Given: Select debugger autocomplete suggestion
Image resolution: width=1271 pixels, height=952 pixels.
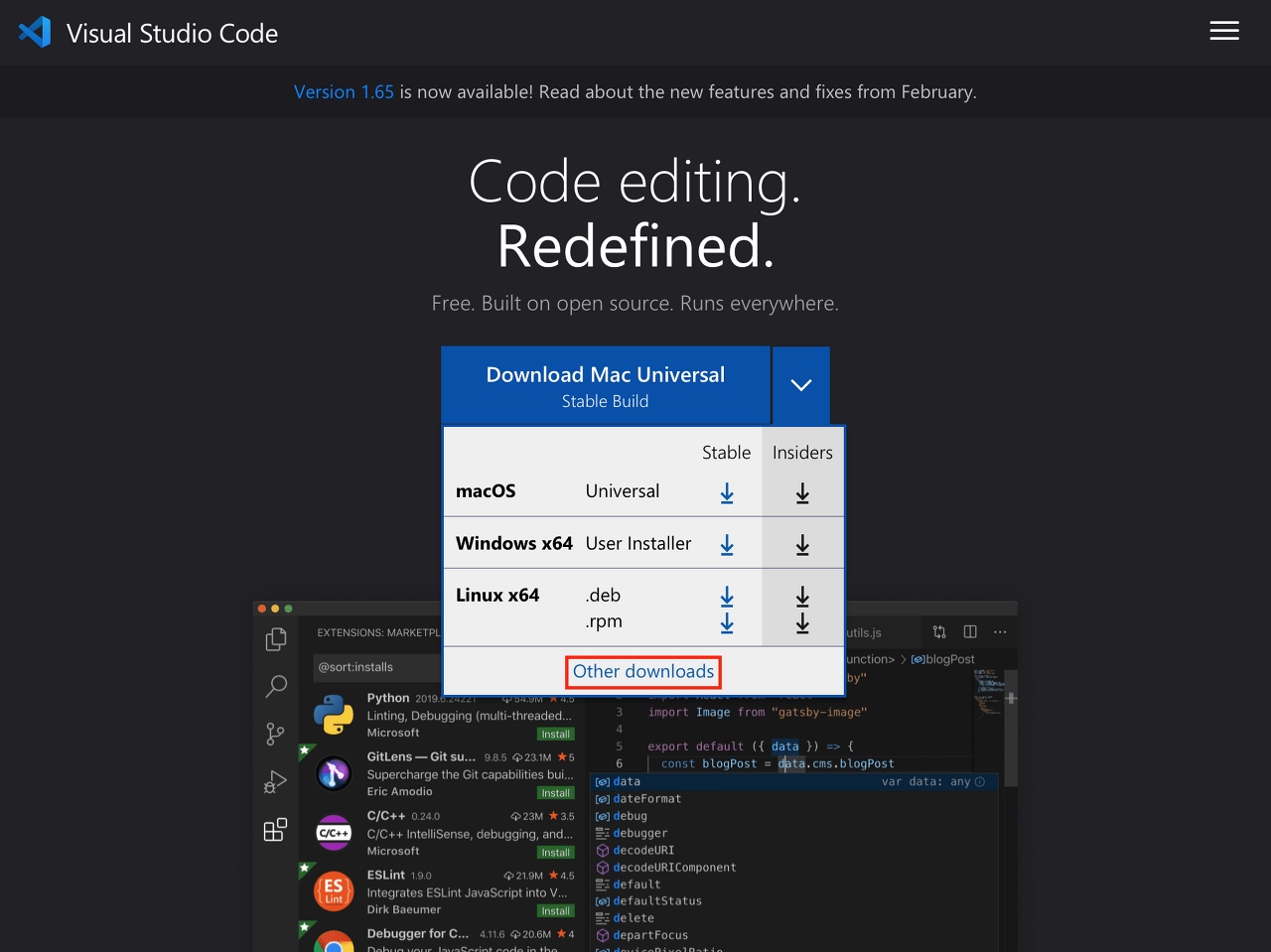Looking at the screenshot, I should pyautogui.click(x=794, y=833).
